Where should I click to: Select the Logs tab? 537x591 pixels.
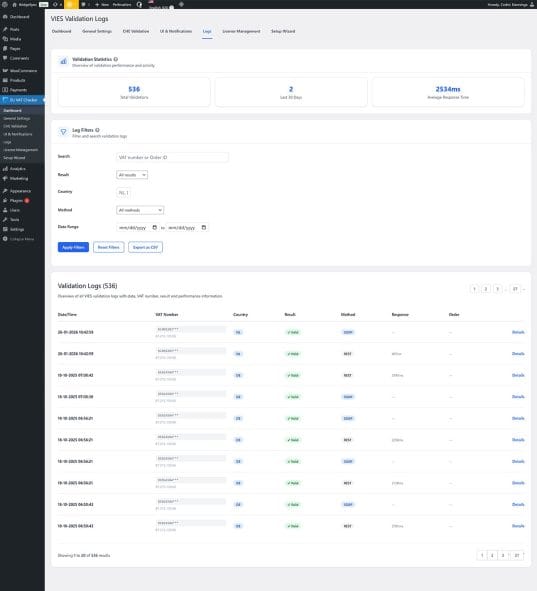(x=207, y=31)
